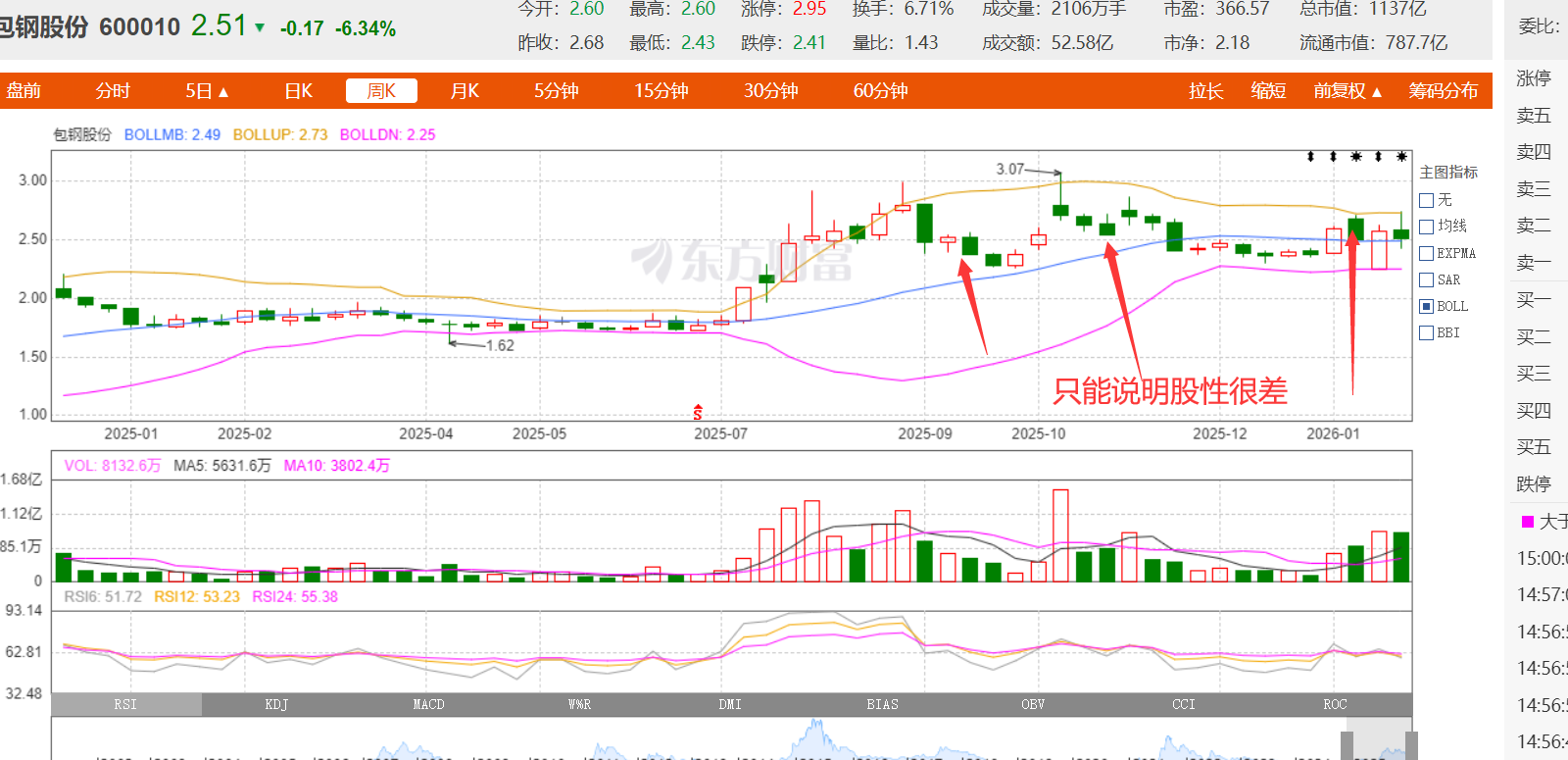Click the second event marker icon above the candles

(1333, 157)
